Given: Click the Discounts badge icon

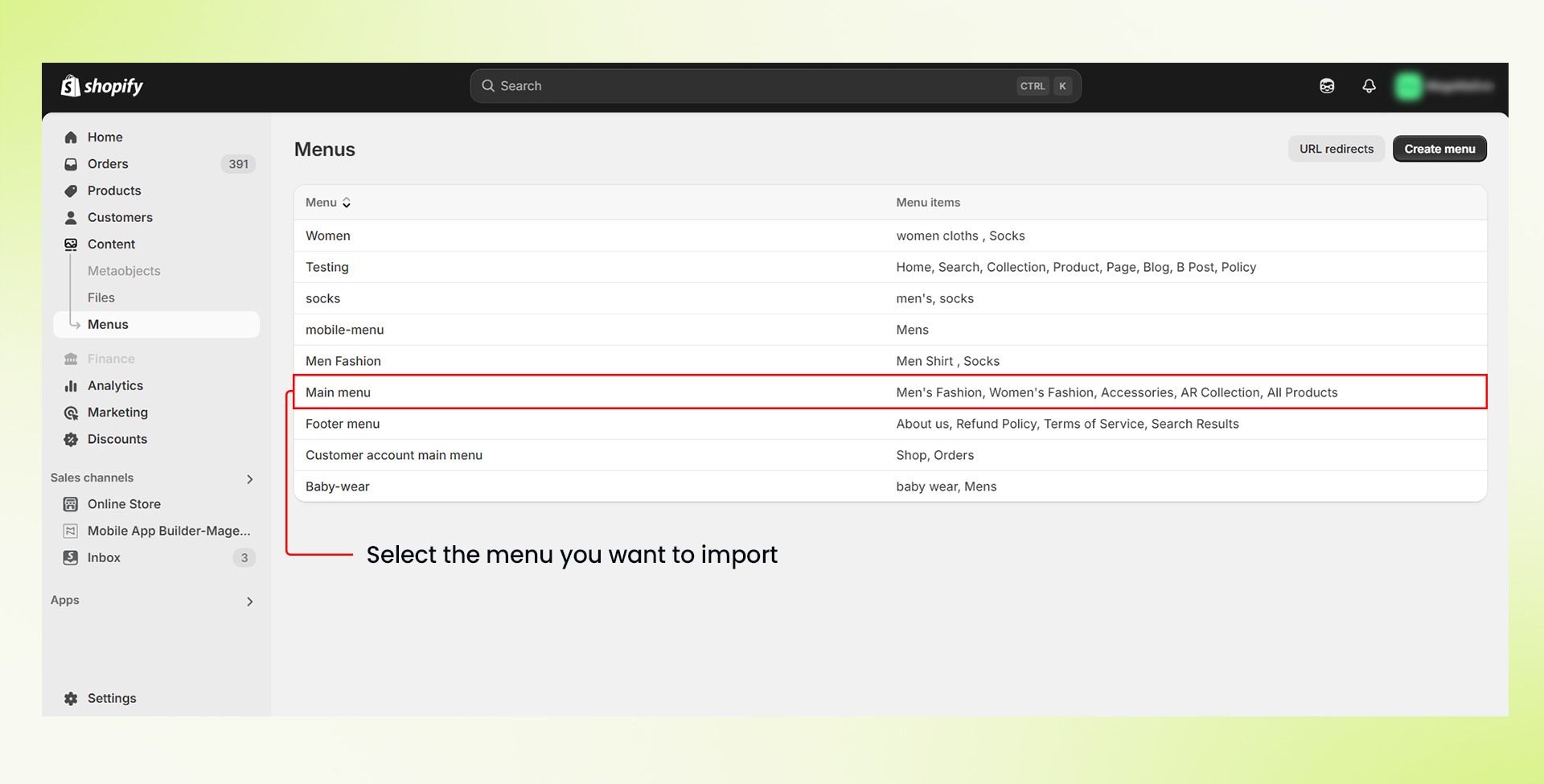Looking at the screenshot, I should tap(72, 439).
